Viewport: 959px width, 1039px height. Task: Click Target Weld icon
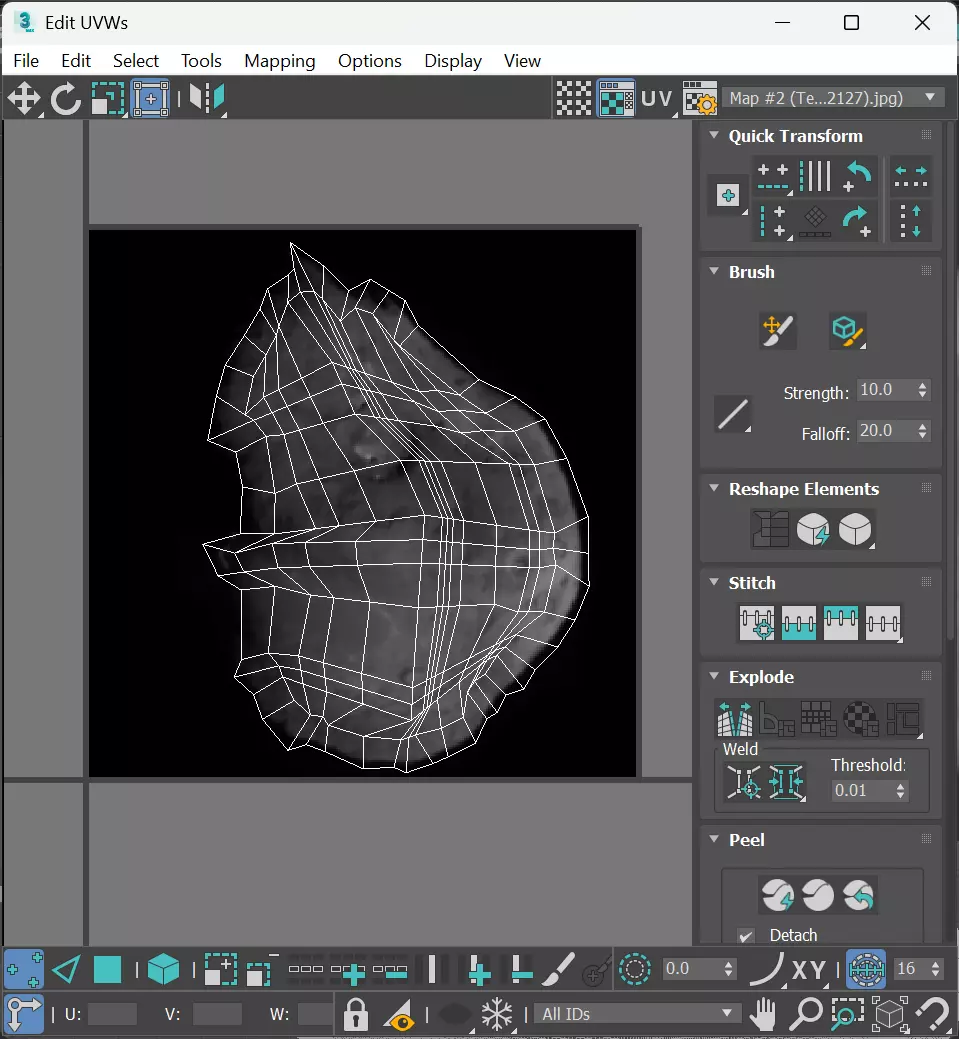click(744, 783)
